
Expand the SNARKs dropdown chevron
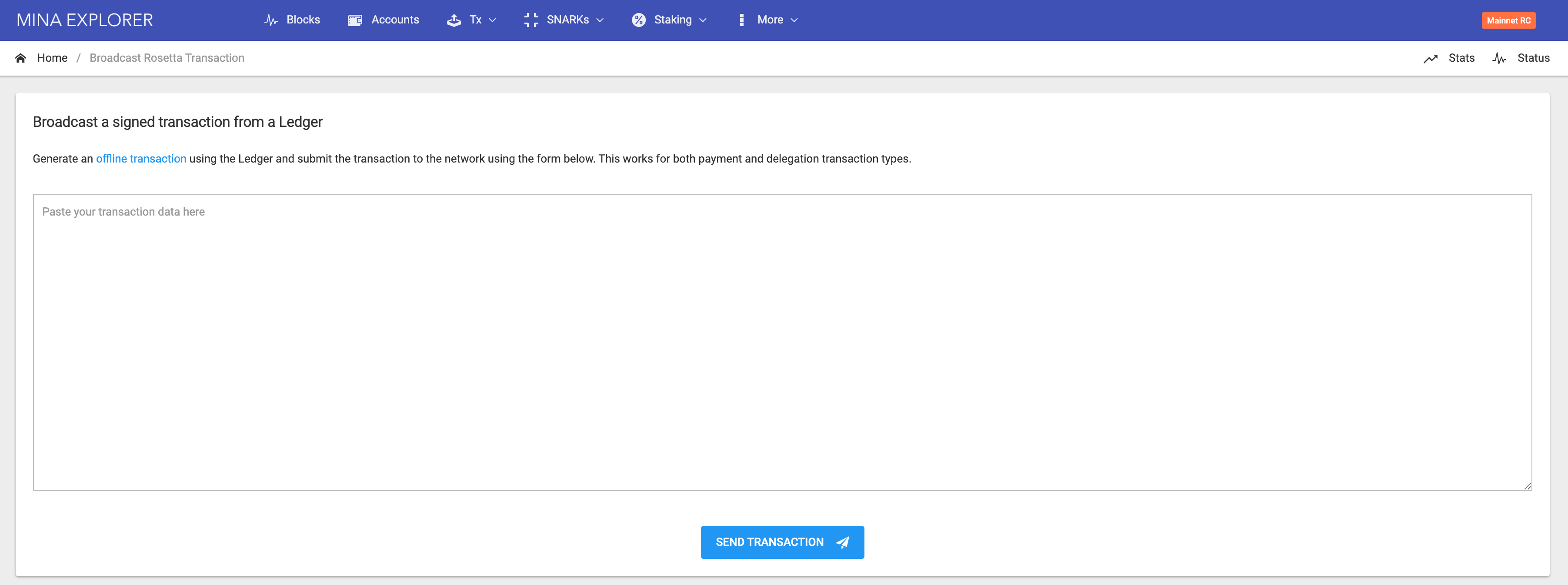(600, 20)
